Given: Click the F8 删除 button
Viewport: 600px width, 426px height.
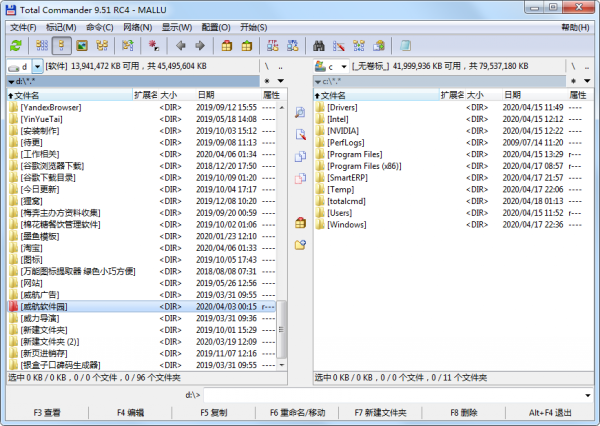Looking at the screenshot, I should tap(464, 413).
